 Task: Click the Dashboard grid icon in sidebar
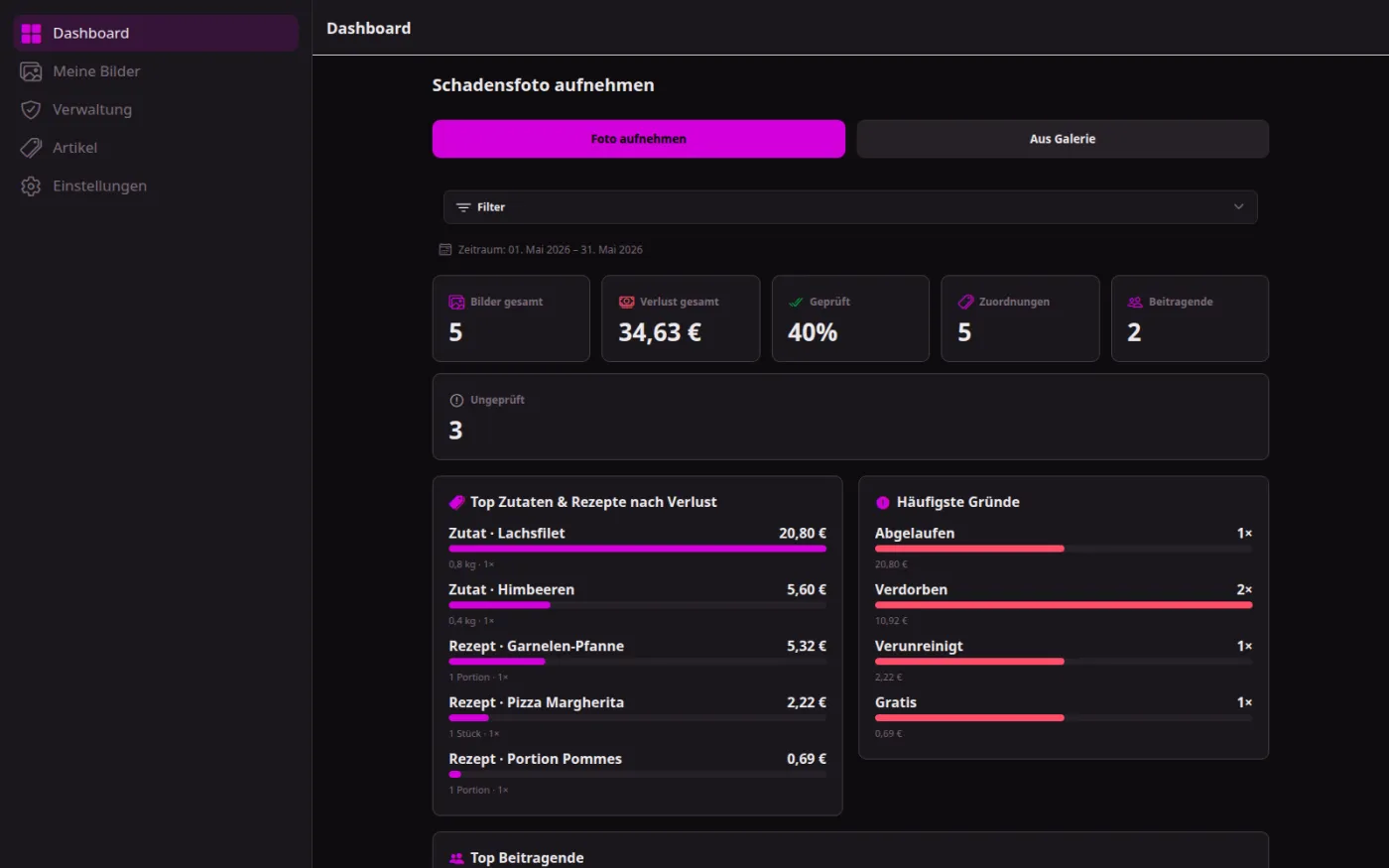[31, 34]
